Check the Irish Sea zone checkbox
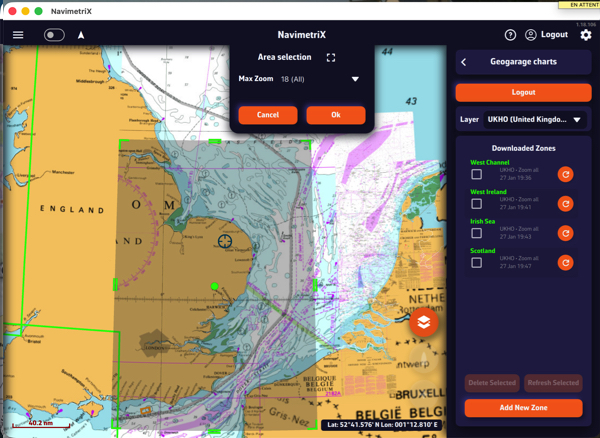 (476, 233)
